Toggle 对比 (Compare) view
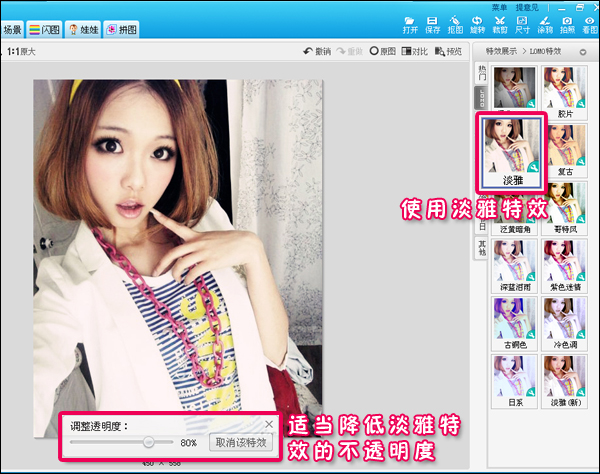 click(415, 51)
